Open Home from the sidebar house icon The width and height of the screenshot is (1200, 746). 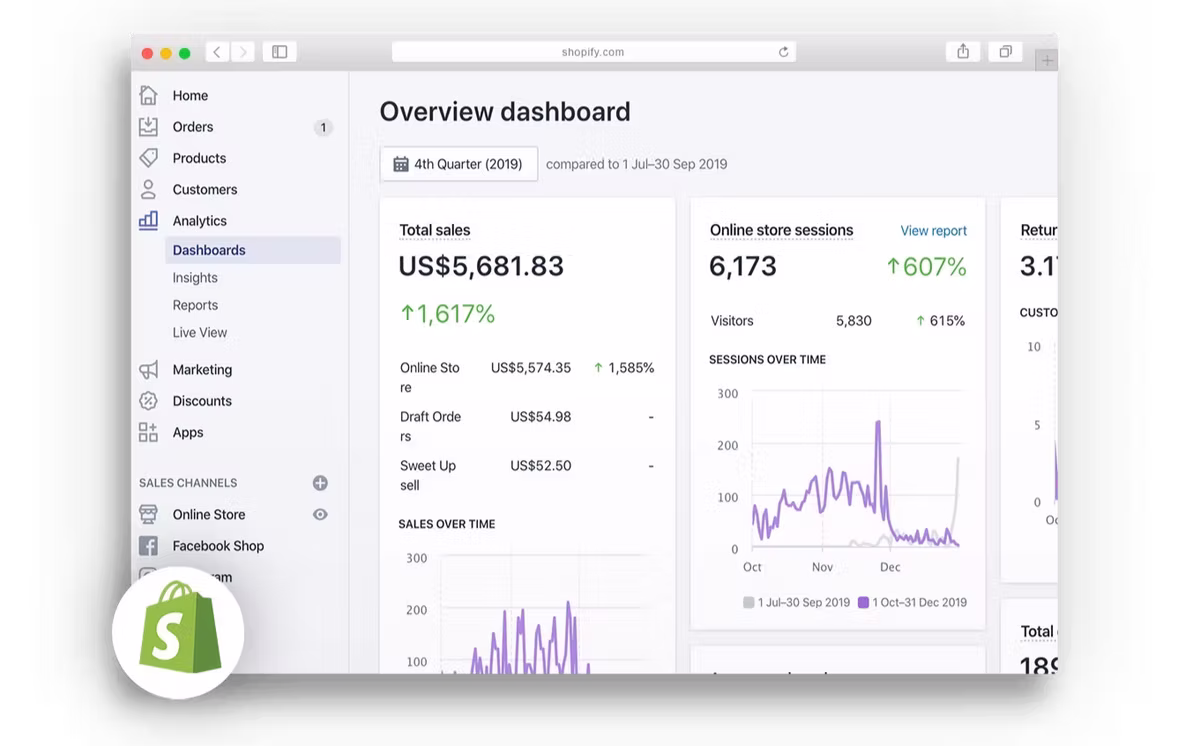click(x=148, y=95)
